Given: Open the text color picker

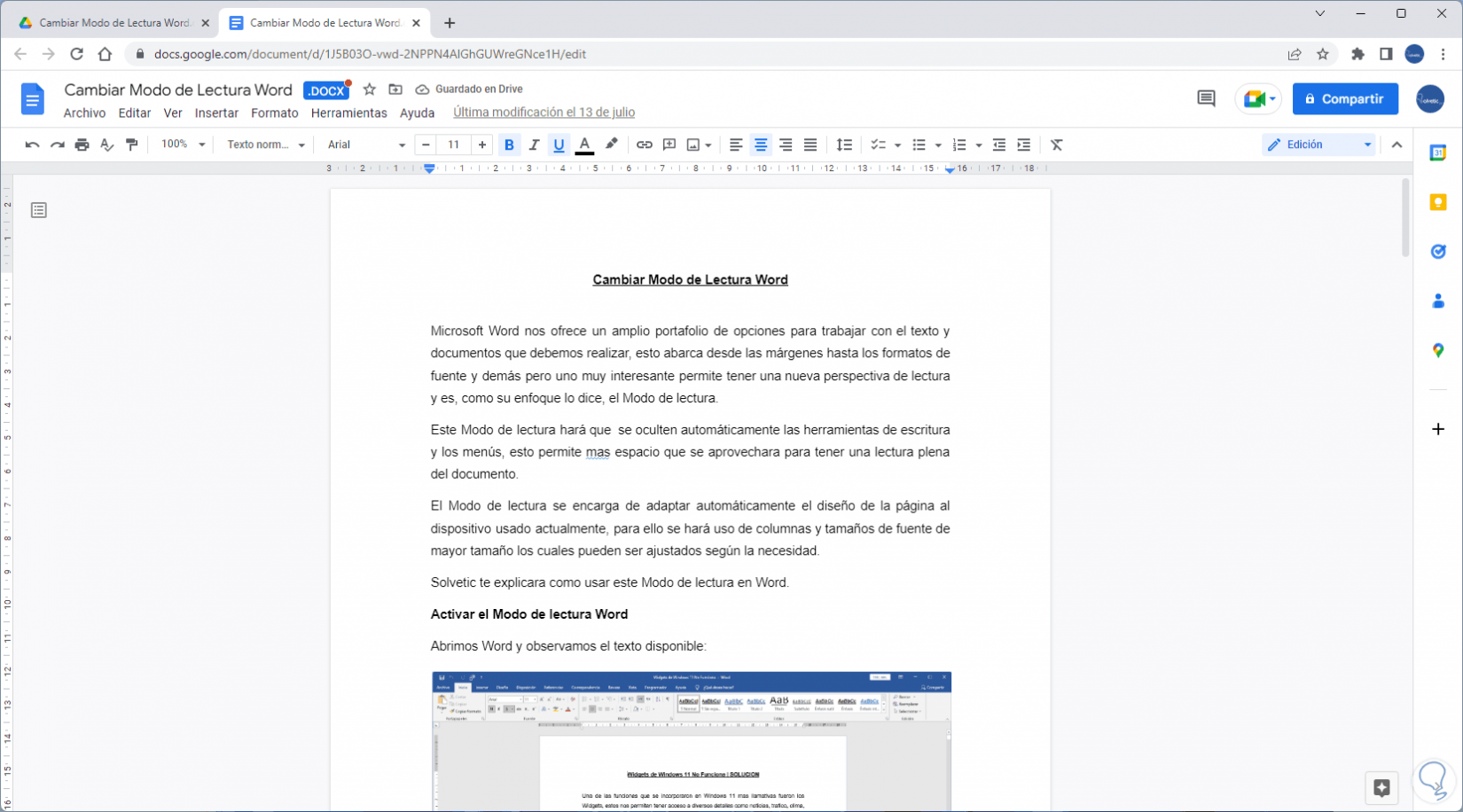Looking at the screenshot, I should coord(584,144).
